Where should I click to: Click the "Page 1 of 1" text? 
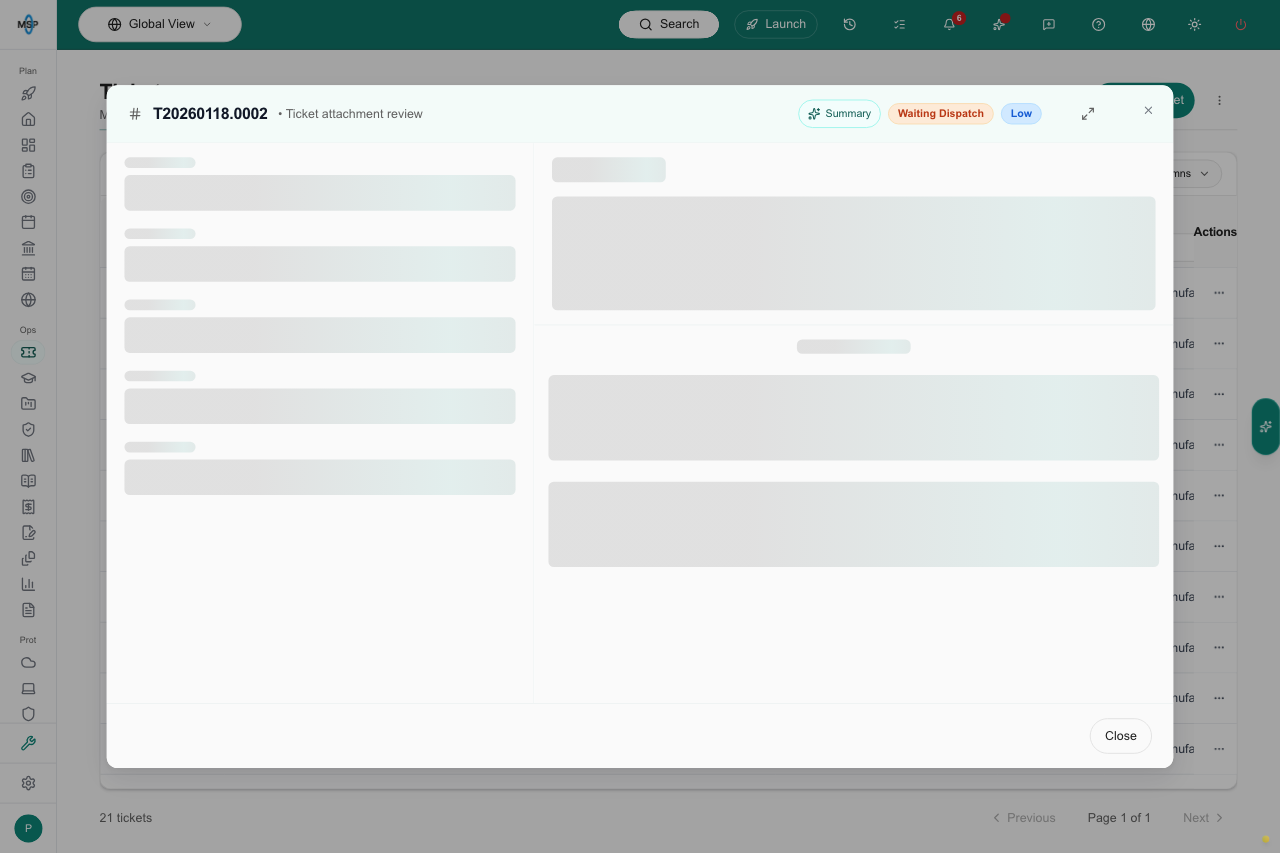1119,818
